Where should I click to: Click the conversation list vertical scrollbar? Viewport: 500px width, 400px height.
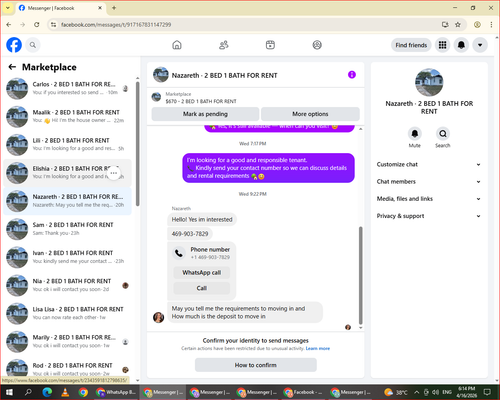point(137,143)
